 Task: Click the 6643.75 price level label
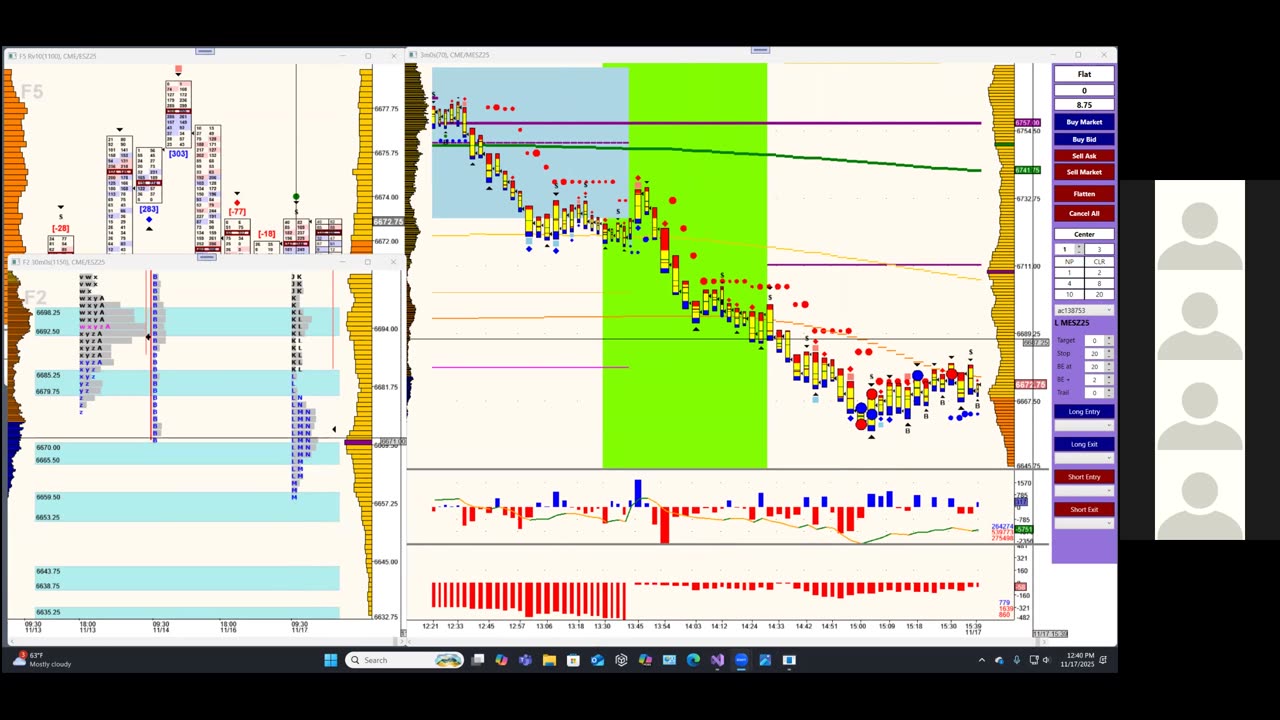click(48, 571)
